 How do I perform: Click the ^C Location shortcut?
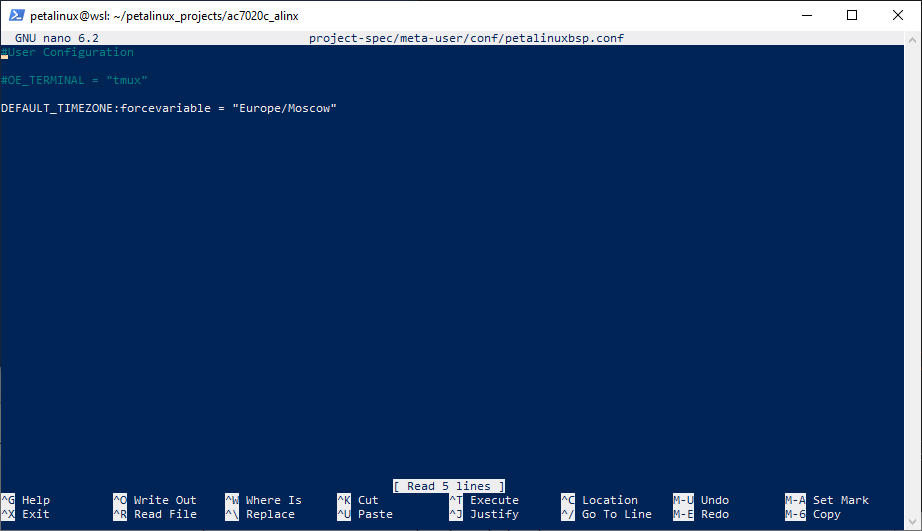point(600,500)
